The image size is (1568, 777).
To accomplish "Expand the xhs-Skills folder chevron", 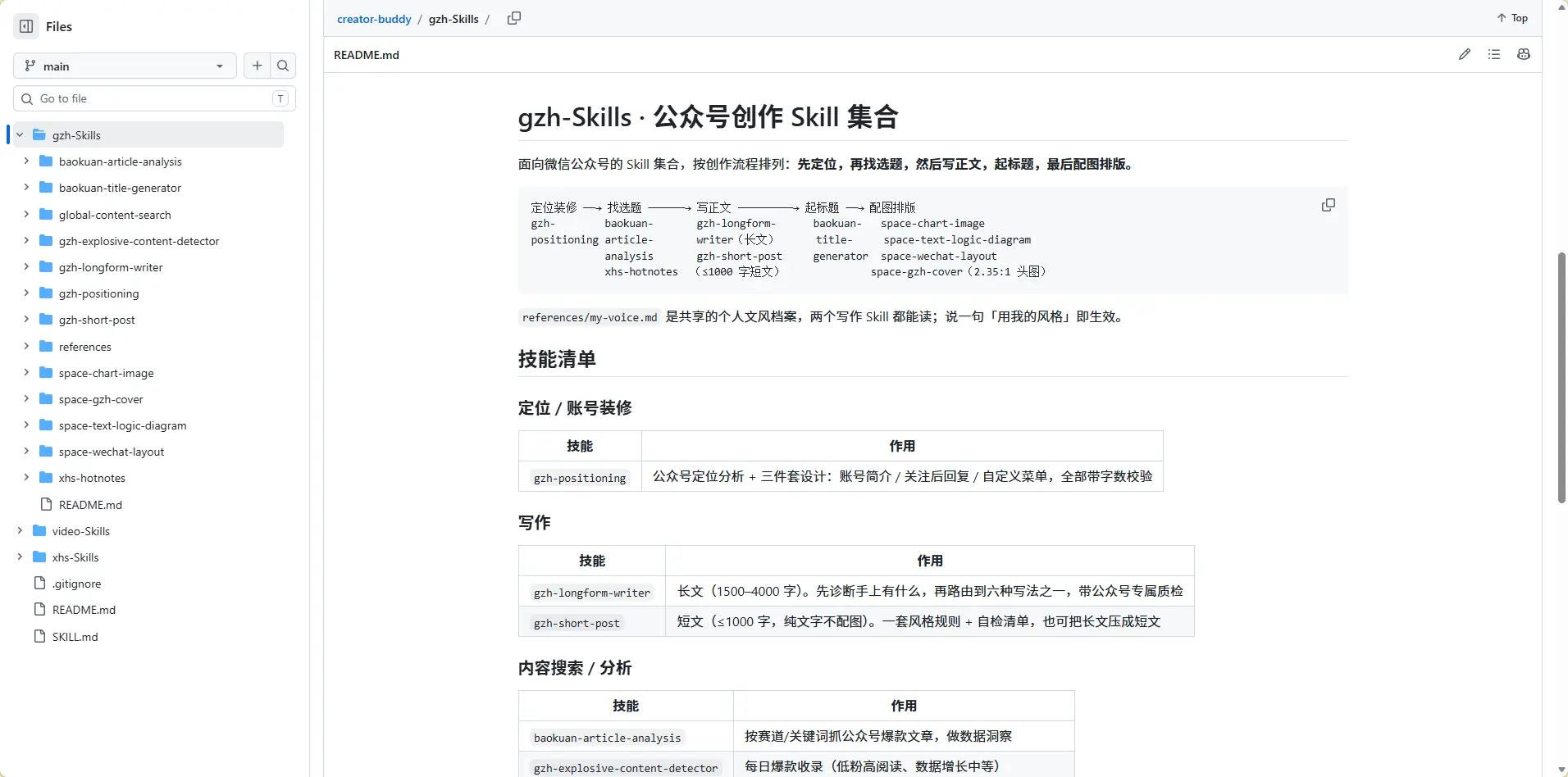I will click(20, 557).
